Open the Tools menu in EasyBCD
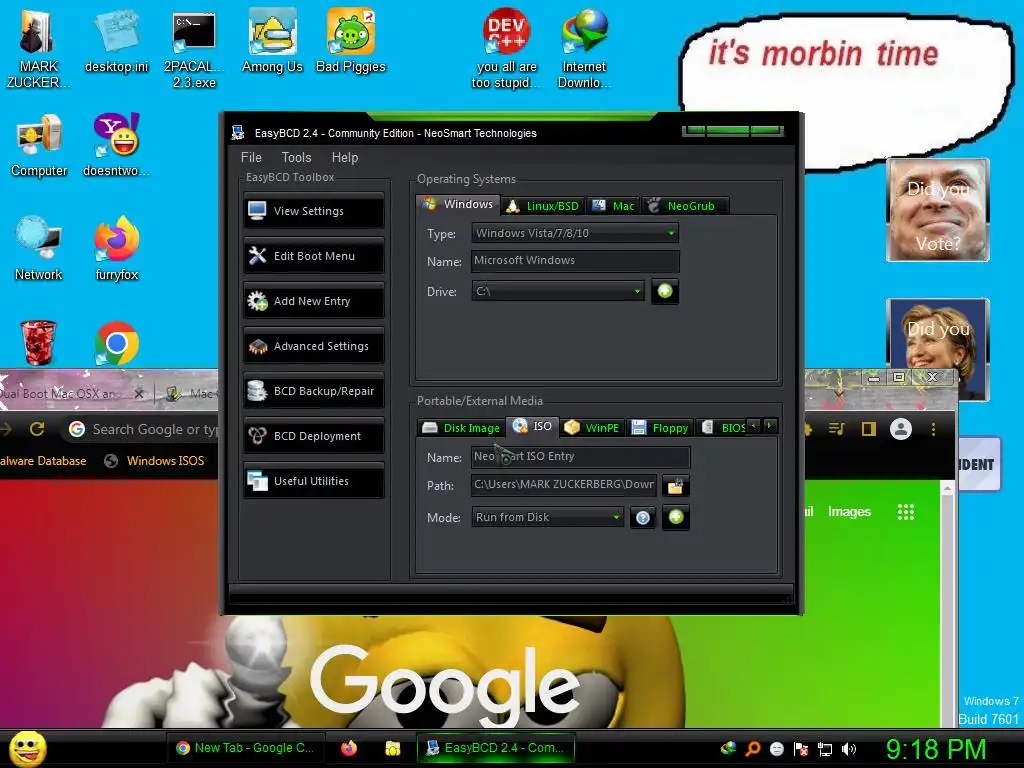The width and height of the screenshot is (1024, 768). [296, 157]
